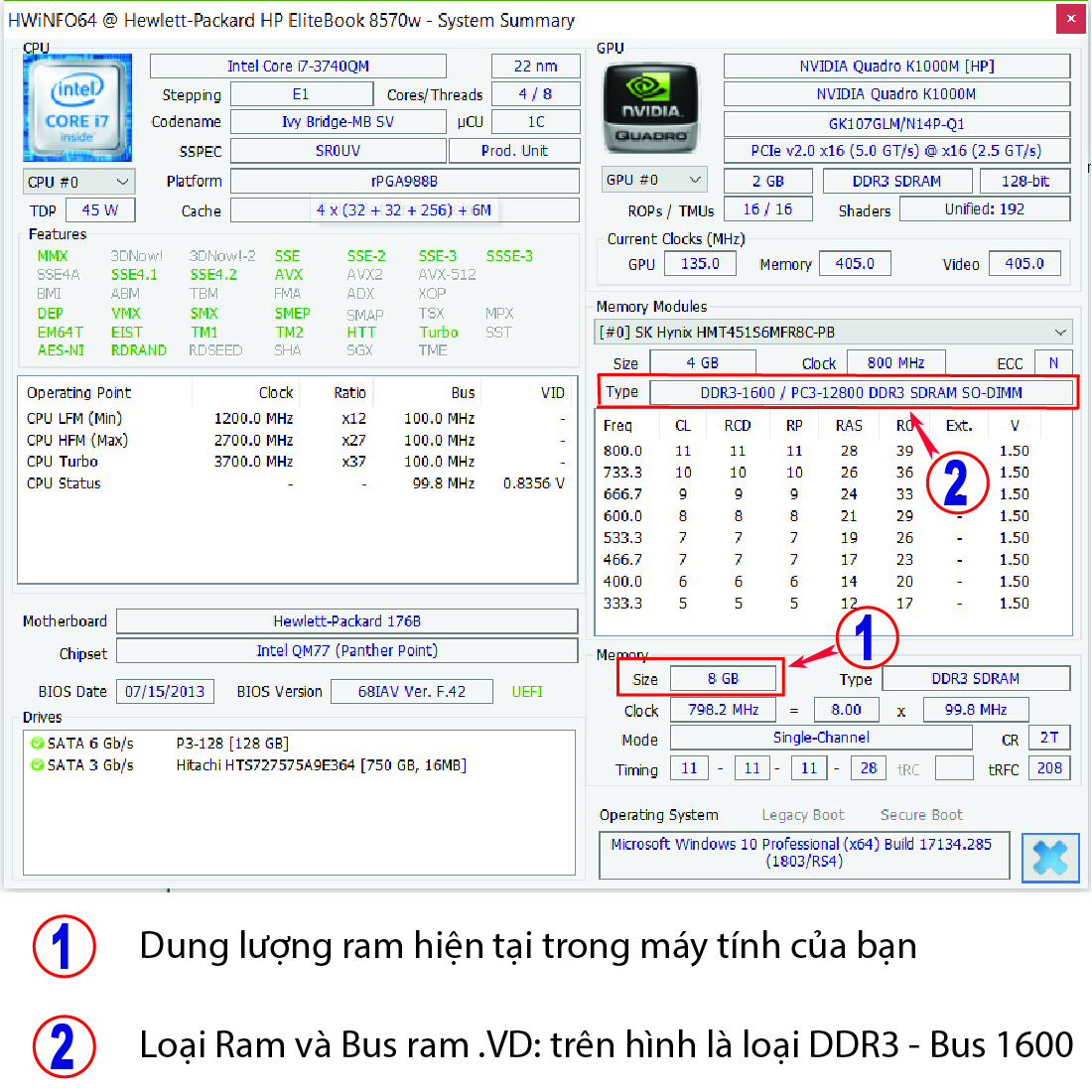Click the 22 nm process field
The image size is (1092, 1092).
click(x=535, y=67)
